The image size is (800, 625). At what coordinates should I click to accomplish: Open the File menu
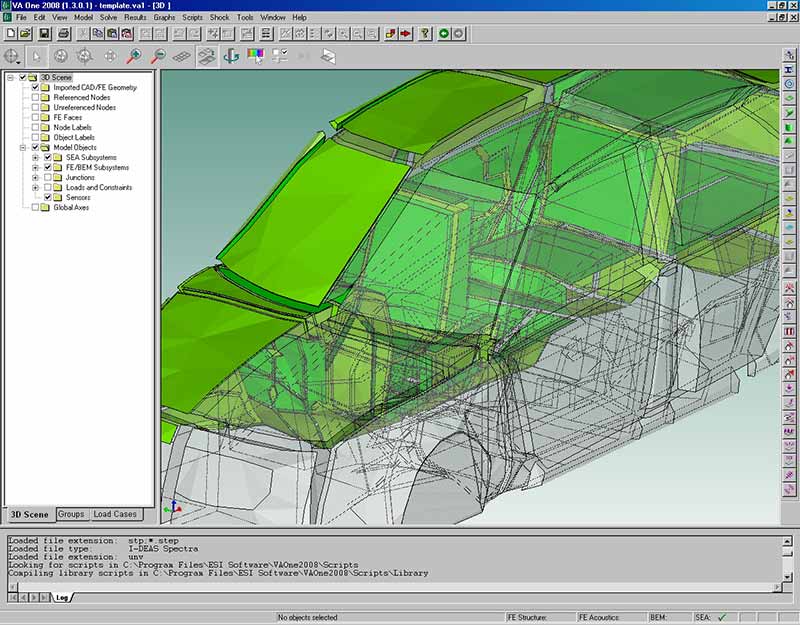point(21,17)
